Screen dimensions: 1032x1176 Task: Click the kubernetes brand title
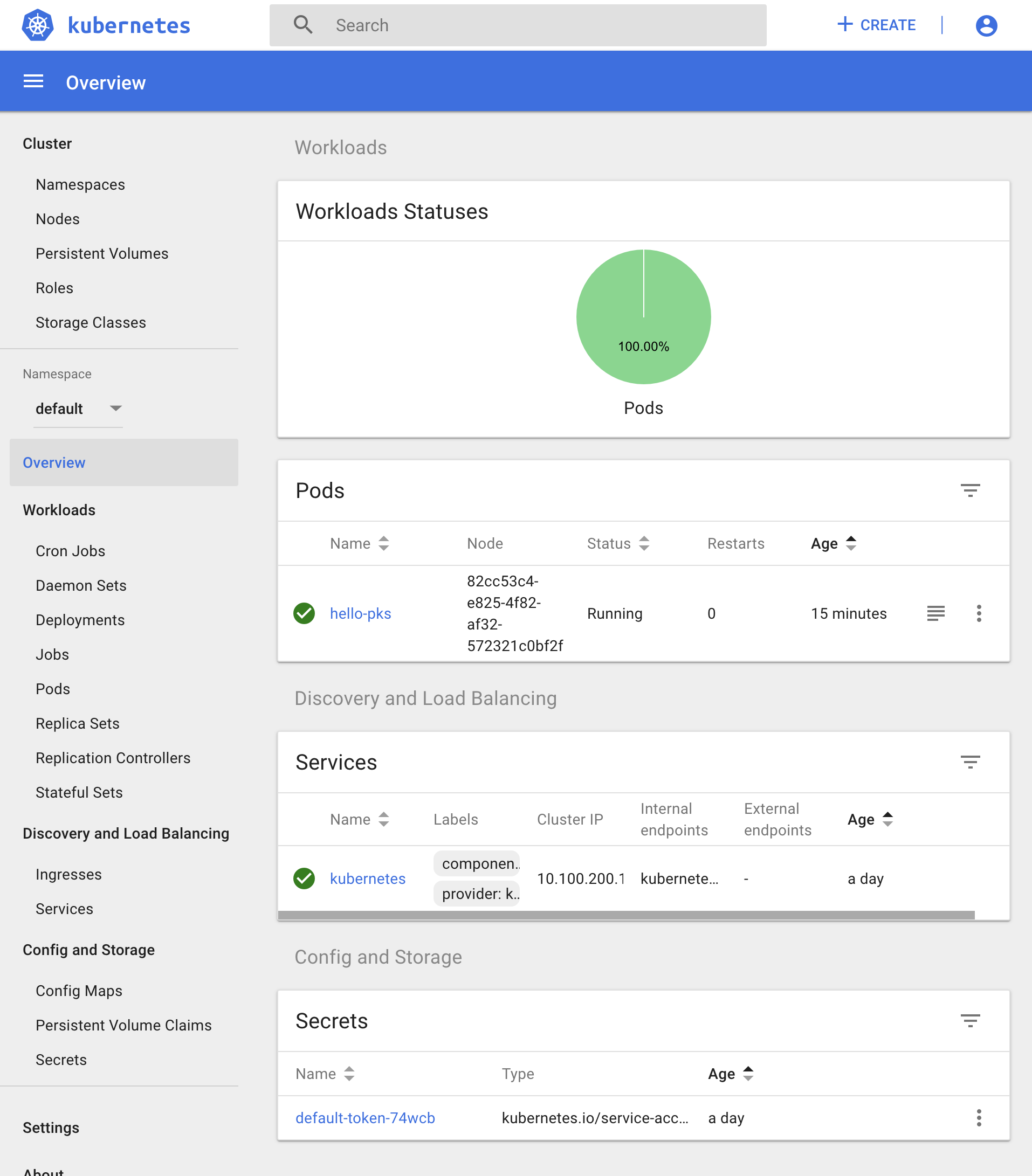129,25
